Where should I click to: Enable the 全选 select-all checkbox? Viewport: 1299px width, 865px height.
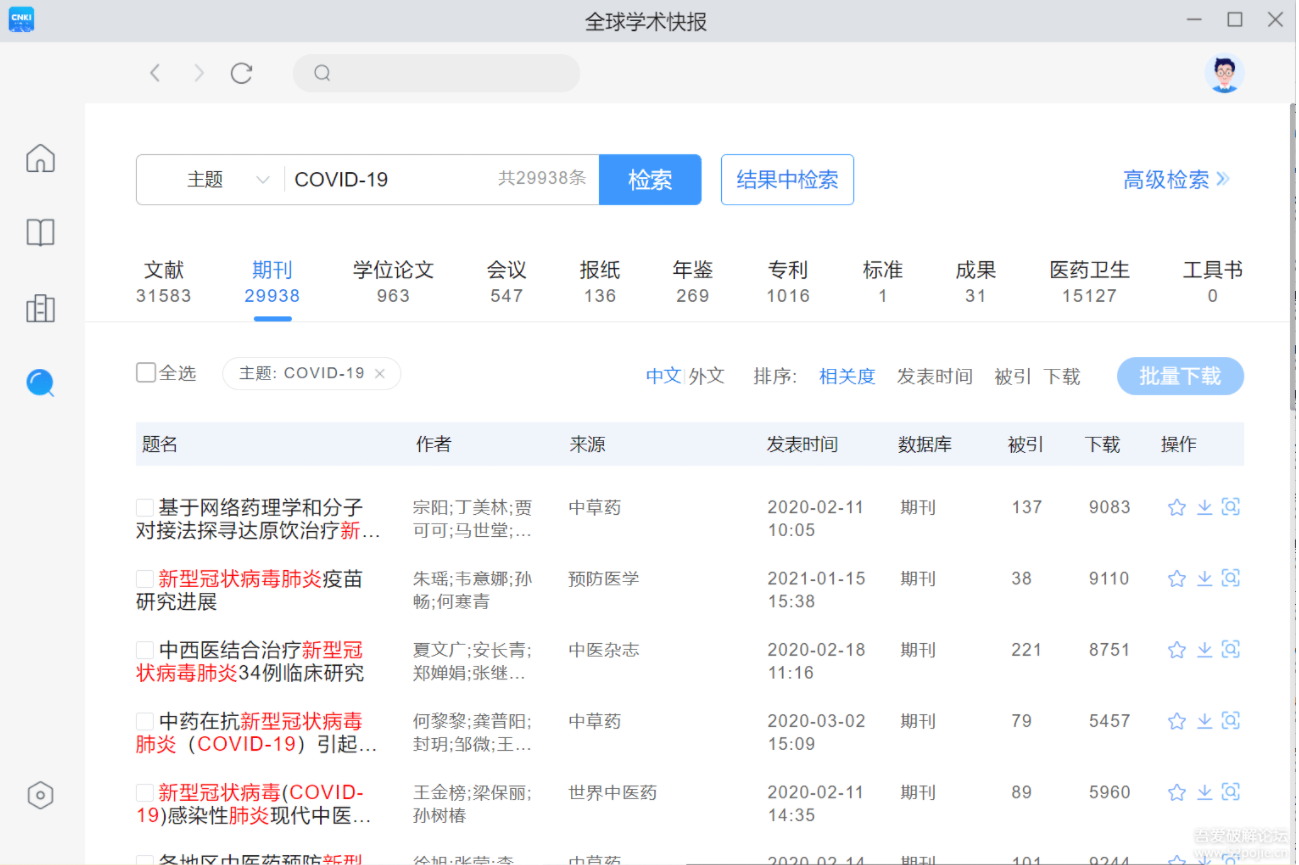pos(145,371)
